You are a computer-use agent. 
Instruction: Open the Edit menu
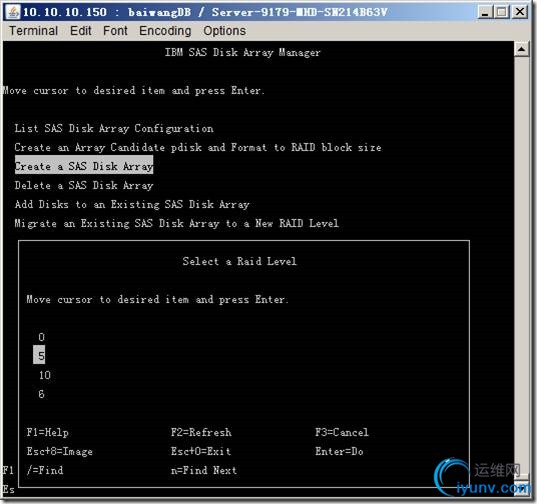(80, 31)
